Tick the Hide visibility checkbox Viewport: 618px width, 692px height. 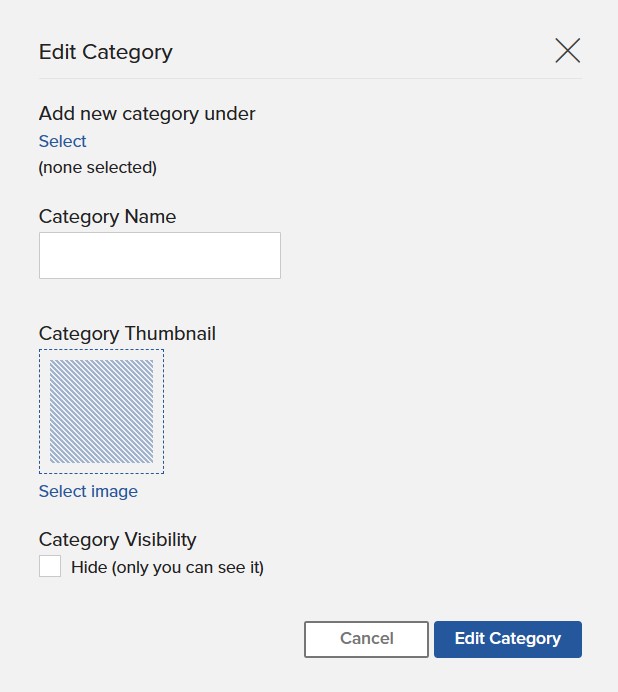coord(50,566)
